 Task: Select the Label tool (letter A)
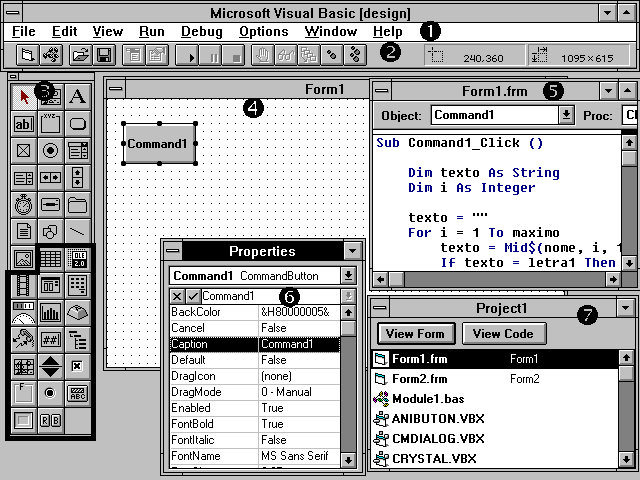coord(77,97)
